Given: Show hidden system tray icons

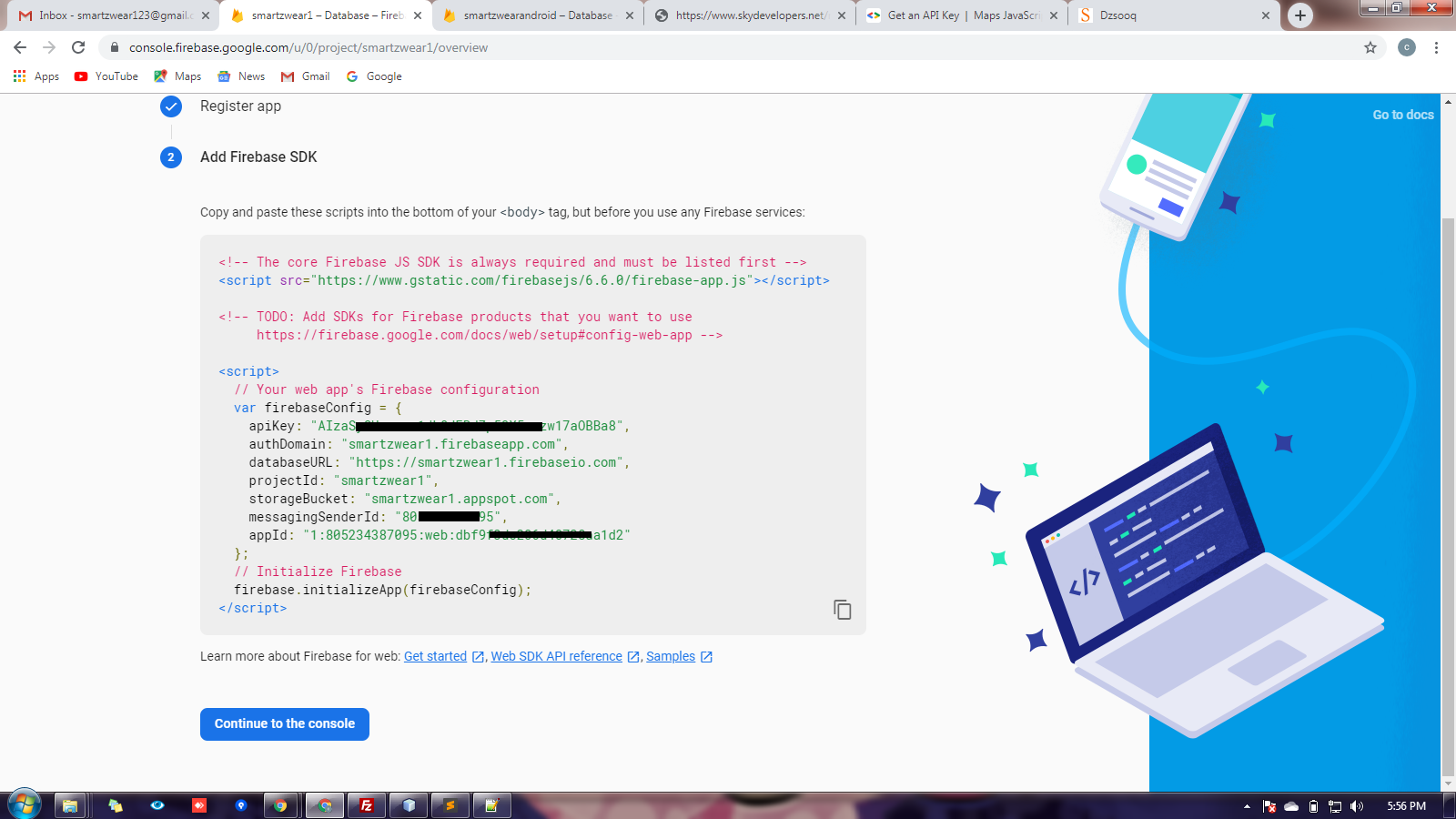Looking at the screenshot, I should click(x=1247, y=806).
